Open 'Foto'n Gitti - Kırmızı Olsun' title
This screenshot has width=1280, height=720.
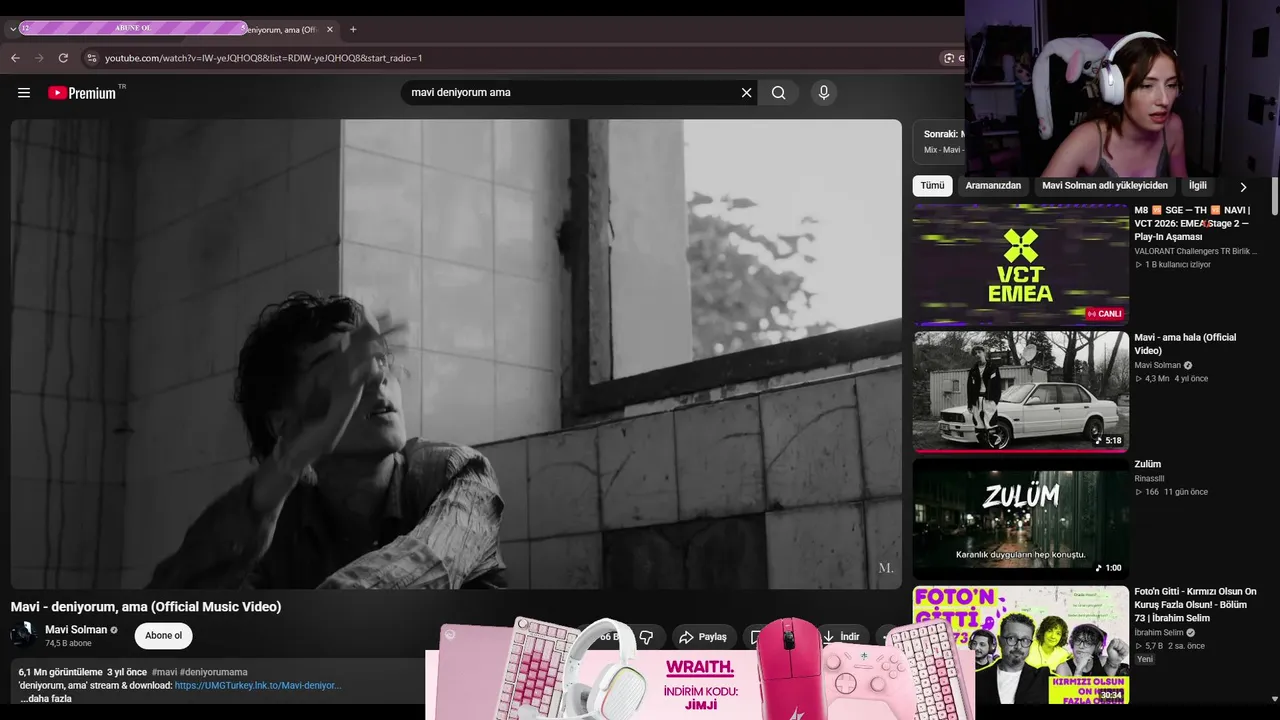1196,605
